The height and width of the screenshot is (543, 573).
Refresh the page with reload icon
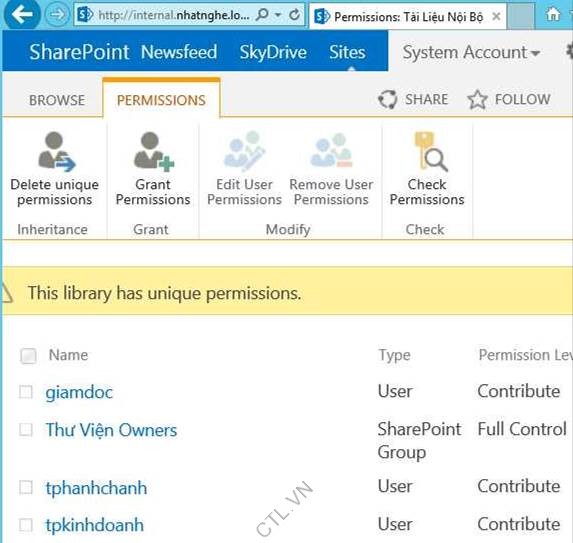(x=295, y=15)
